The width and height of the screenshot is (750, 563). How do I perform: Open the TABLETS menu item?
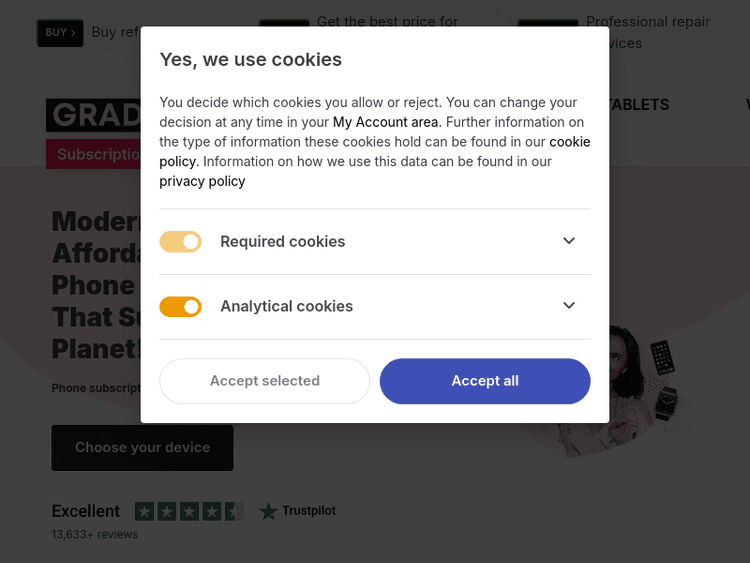(x=638, y=105)
